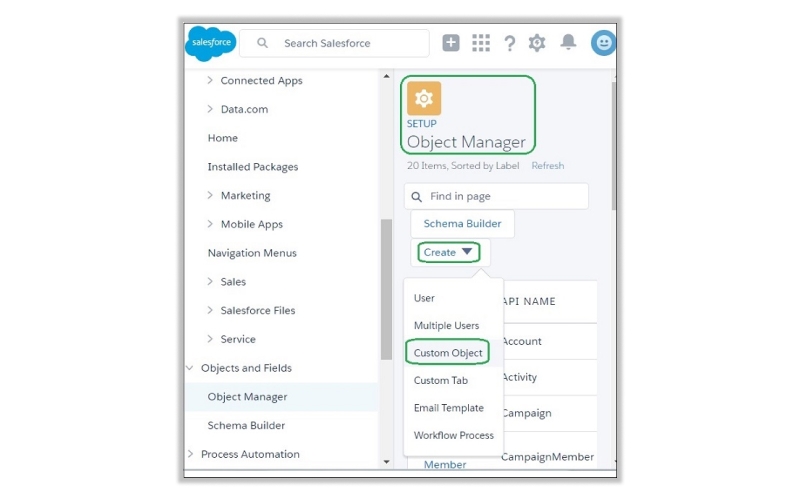
Task: Choose Email Template from Create menu
Action: tap(448, 408)
